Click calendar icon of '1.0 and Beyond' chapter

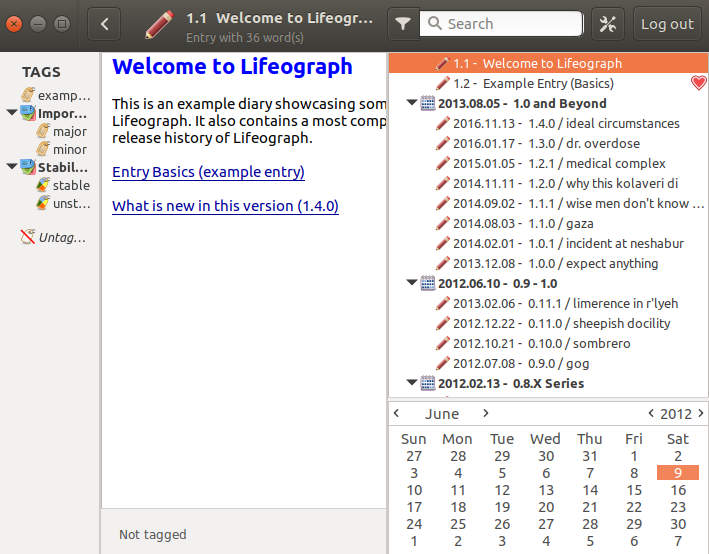coord(428,103)
